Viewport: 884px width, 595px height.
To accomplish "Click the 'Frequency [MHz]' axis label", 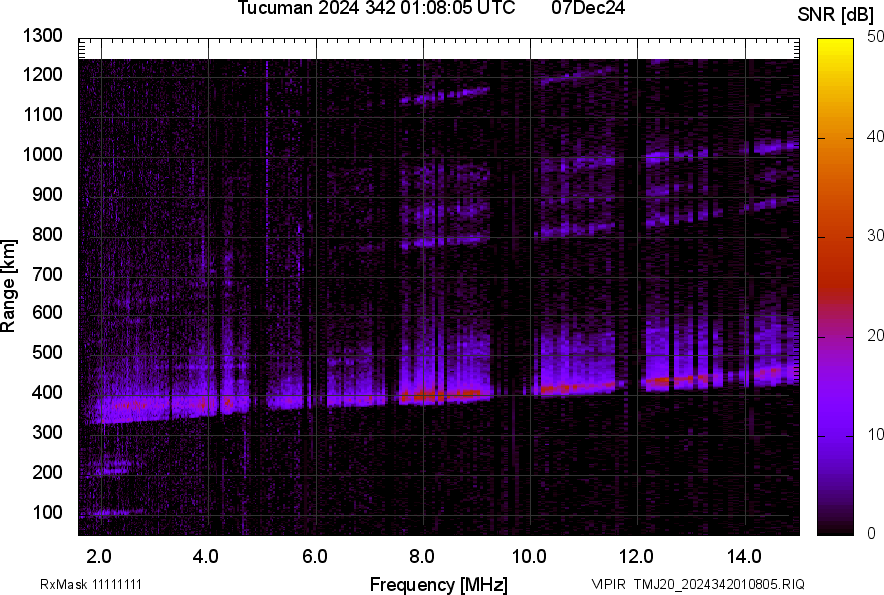I will pyautogui.click(x=439, y=584).
